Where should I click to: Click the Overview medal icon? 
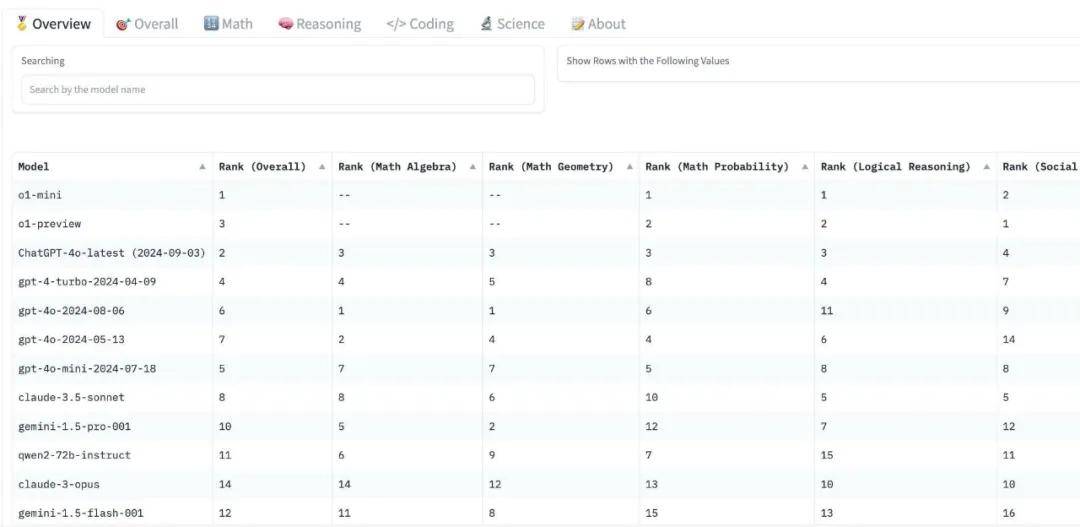22,23
